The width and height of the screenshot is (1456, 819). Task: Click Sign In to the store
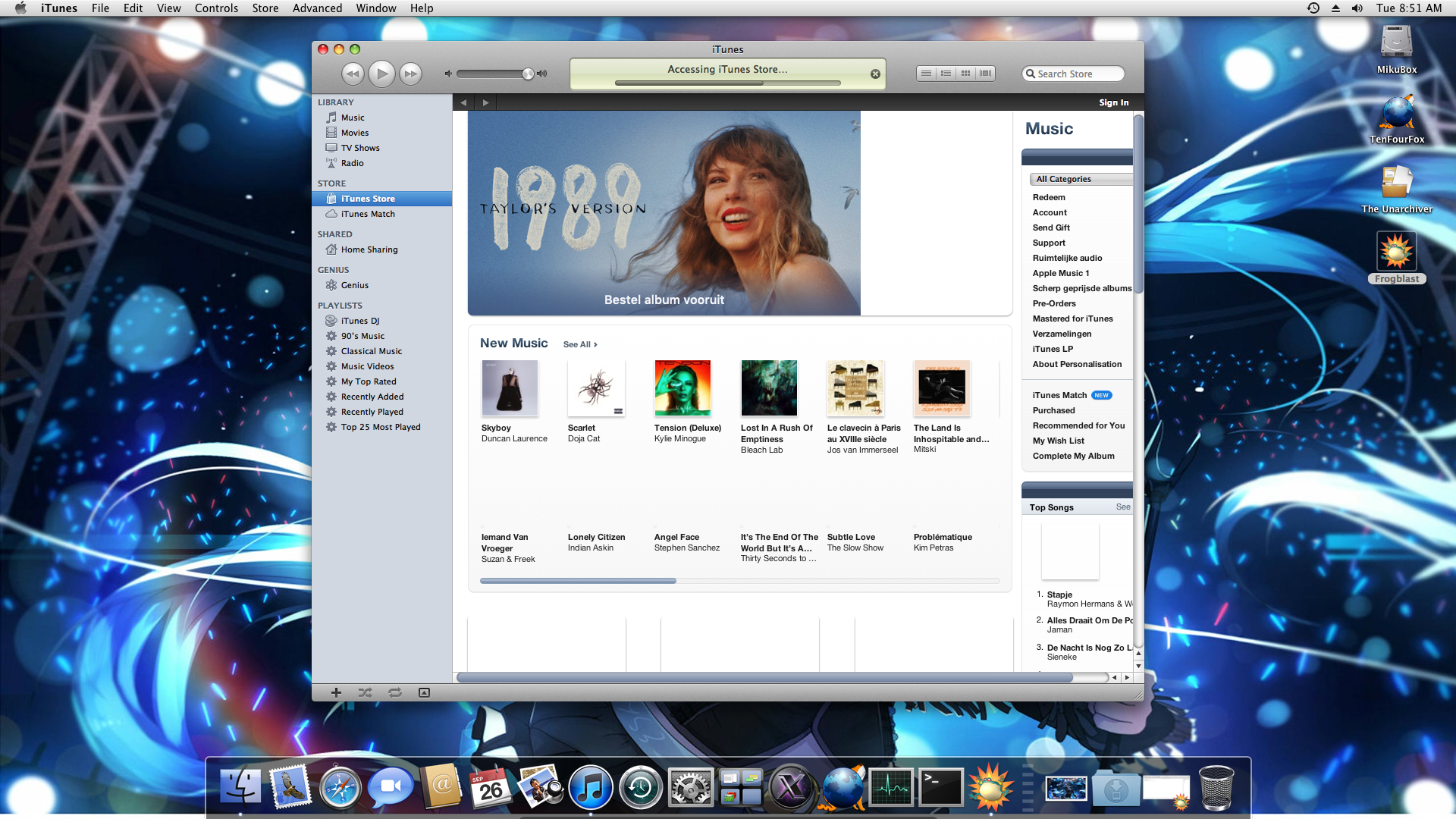click(x=1113, y=102)
